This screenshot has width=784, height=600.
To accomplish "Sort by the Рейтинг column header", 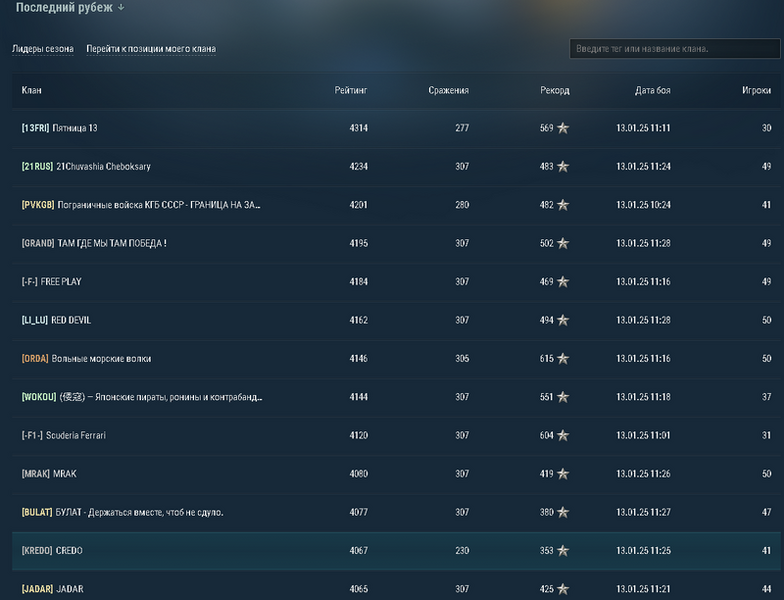I will [351, 91].
